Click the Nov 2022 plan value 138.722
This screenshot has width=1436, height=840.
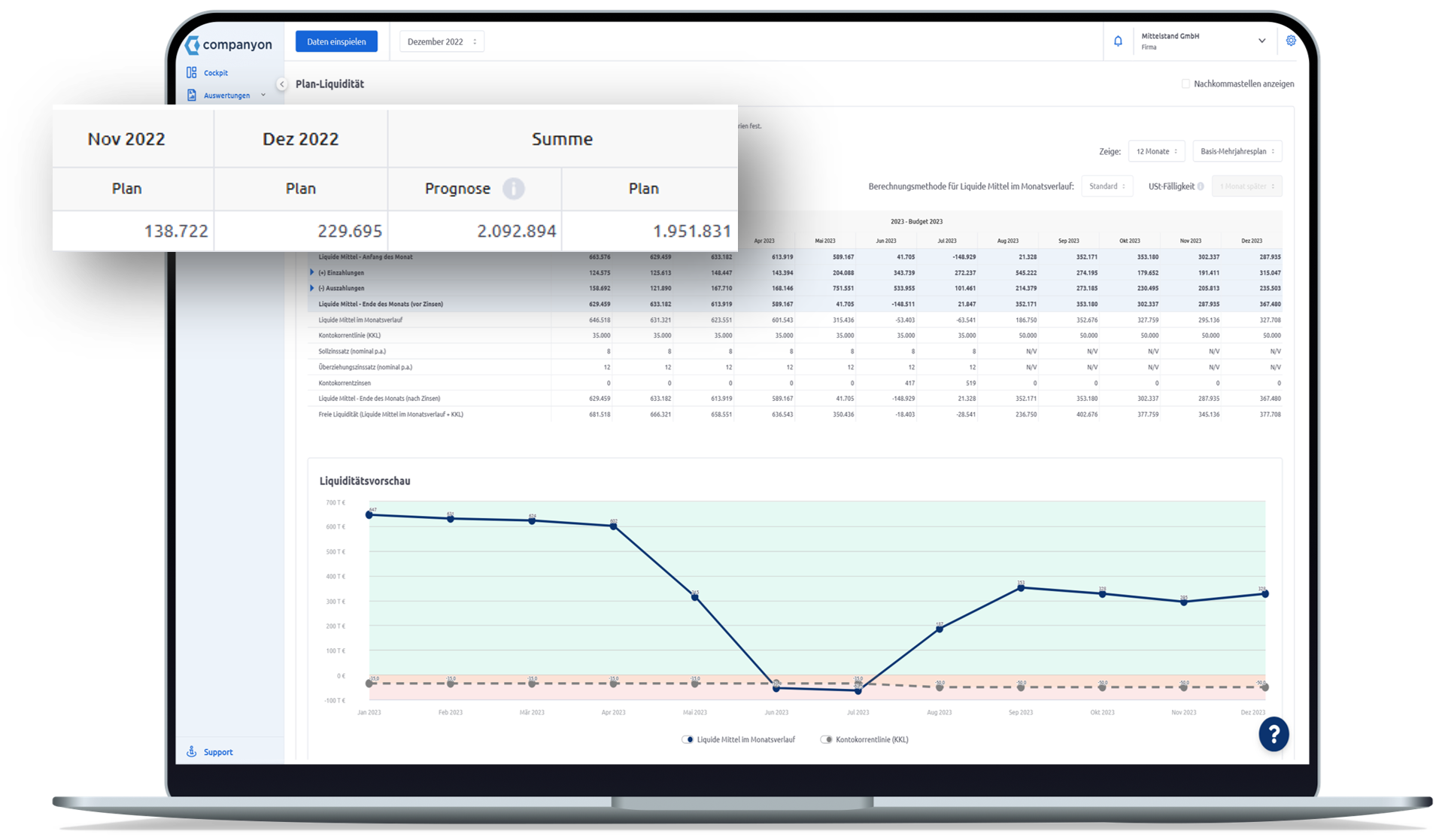coord(176,231)
